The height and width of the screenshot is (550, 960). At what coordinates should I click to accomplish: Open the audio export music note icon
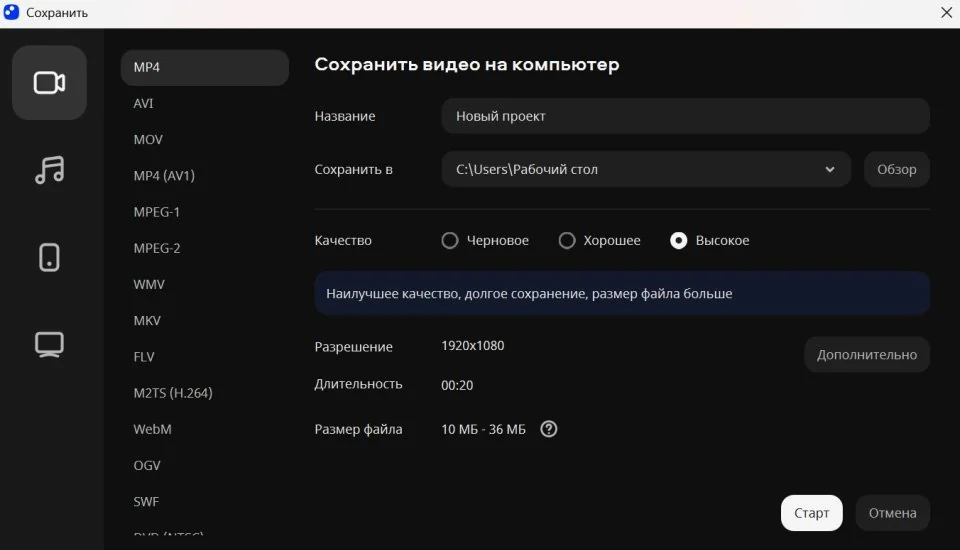49,170
